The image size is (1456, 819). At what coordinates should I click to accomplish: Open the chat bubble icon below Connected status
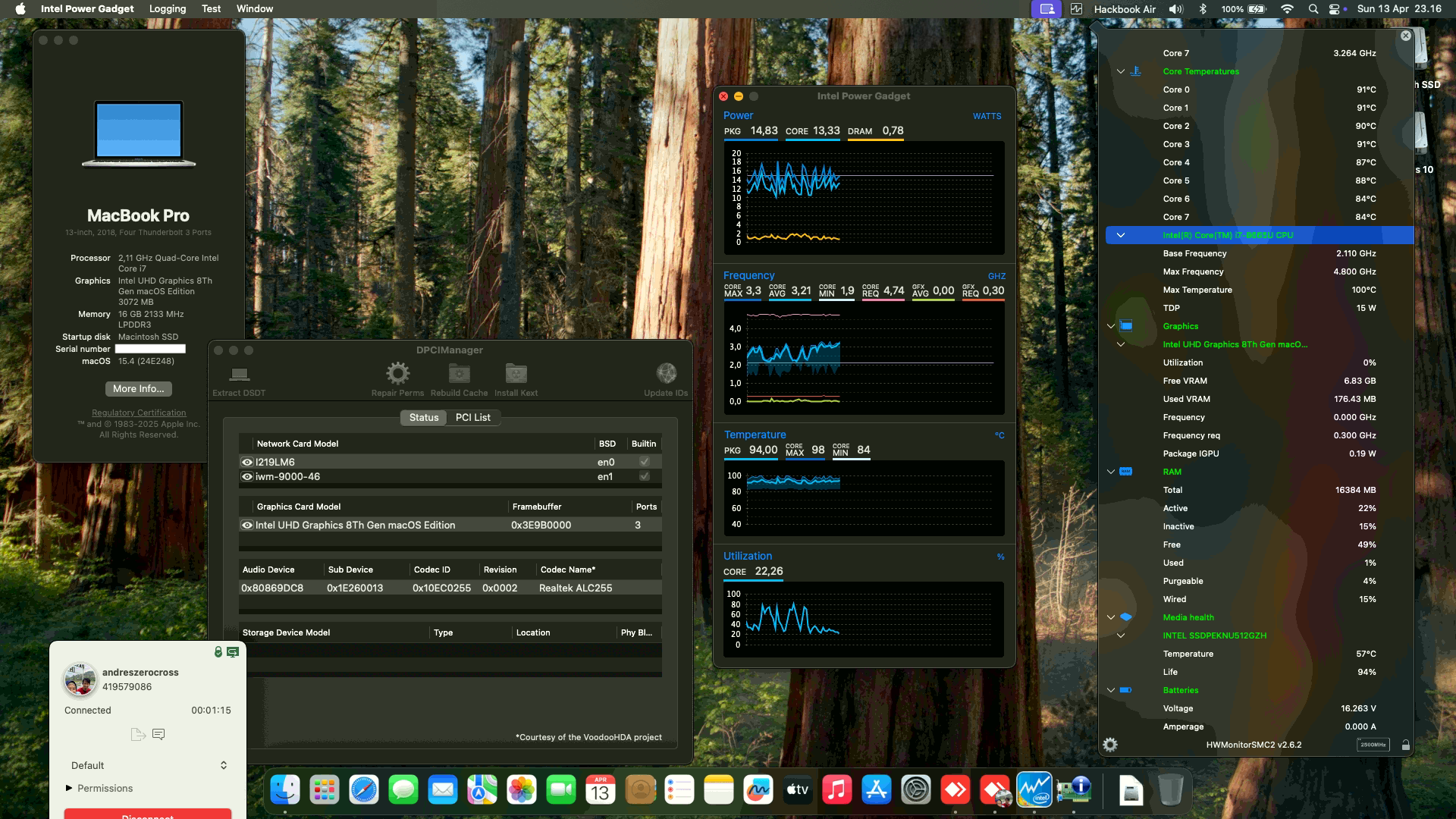point(158,734)
